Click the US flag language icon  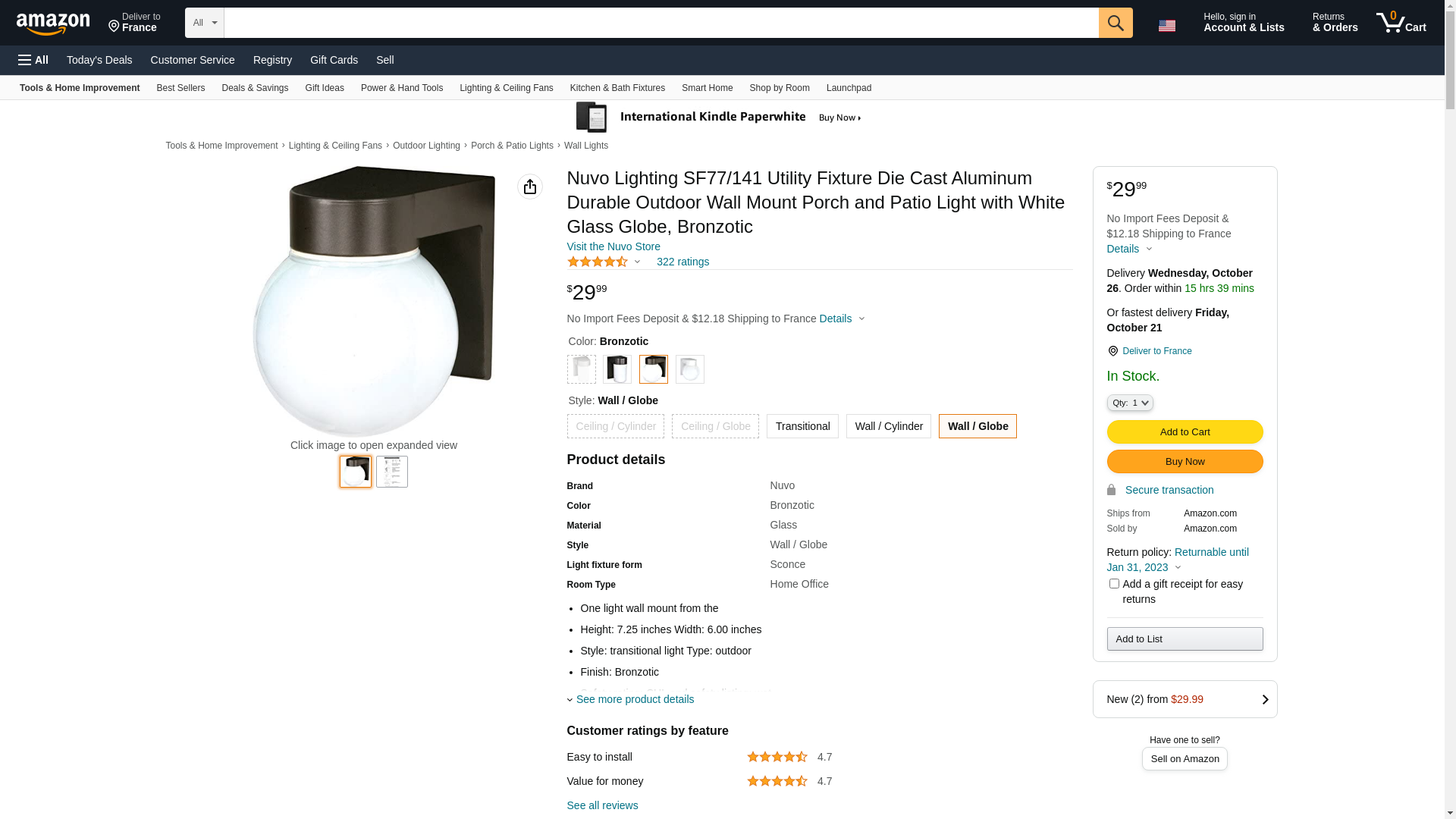1166,26
